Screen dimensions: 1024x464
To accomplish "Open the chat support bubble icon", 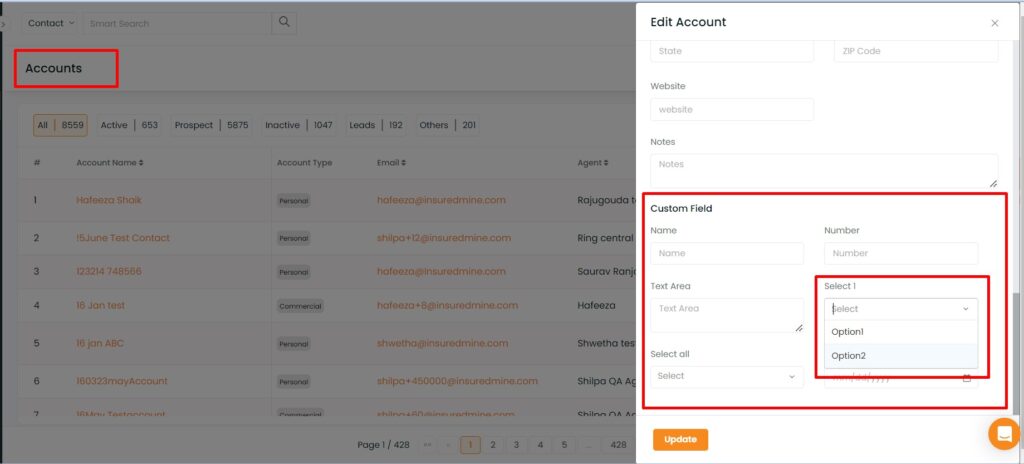I will [1003, 433].
